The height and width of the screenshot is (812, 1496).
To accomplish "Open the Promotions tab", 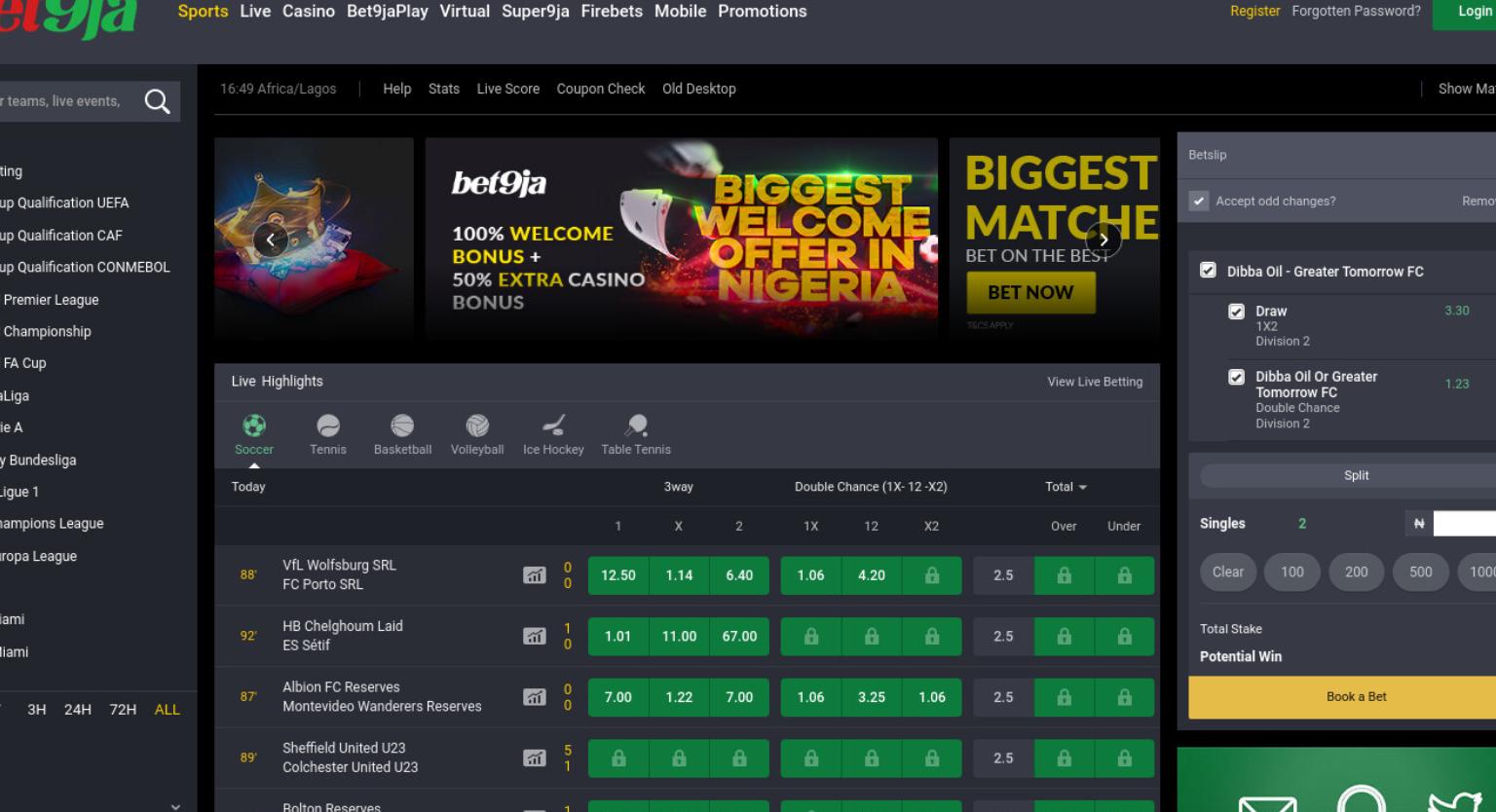I will pos(763,12).
